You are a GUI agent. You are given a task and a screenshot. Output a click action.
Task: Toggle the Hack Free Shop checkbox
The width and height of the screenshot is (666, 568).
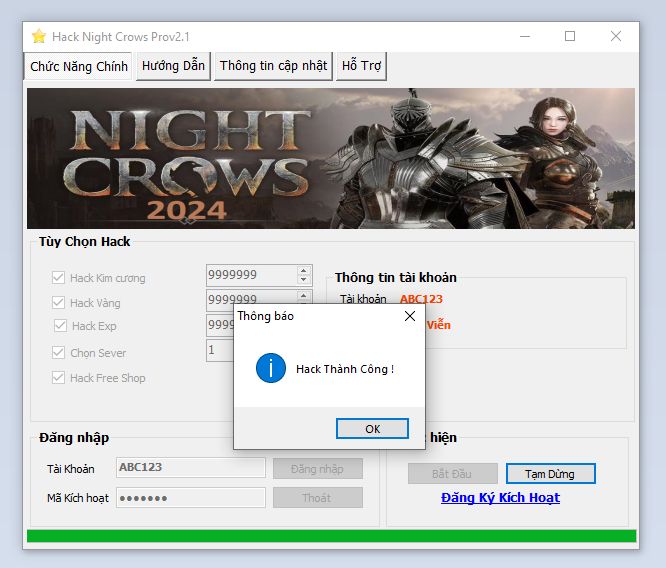pyautogui.click(x=58, y=378)
